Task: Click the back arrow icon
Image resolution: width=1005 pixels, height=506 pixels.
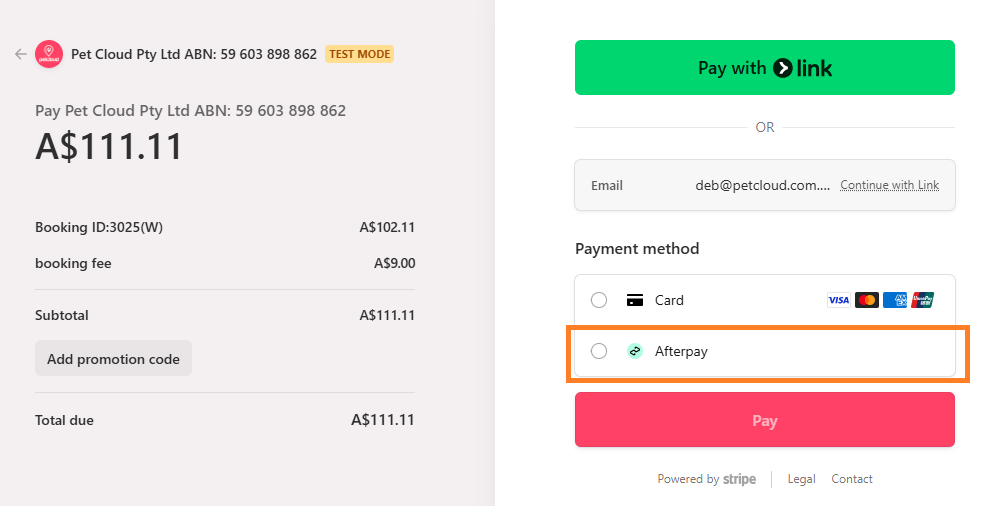Action: [20, 54]
